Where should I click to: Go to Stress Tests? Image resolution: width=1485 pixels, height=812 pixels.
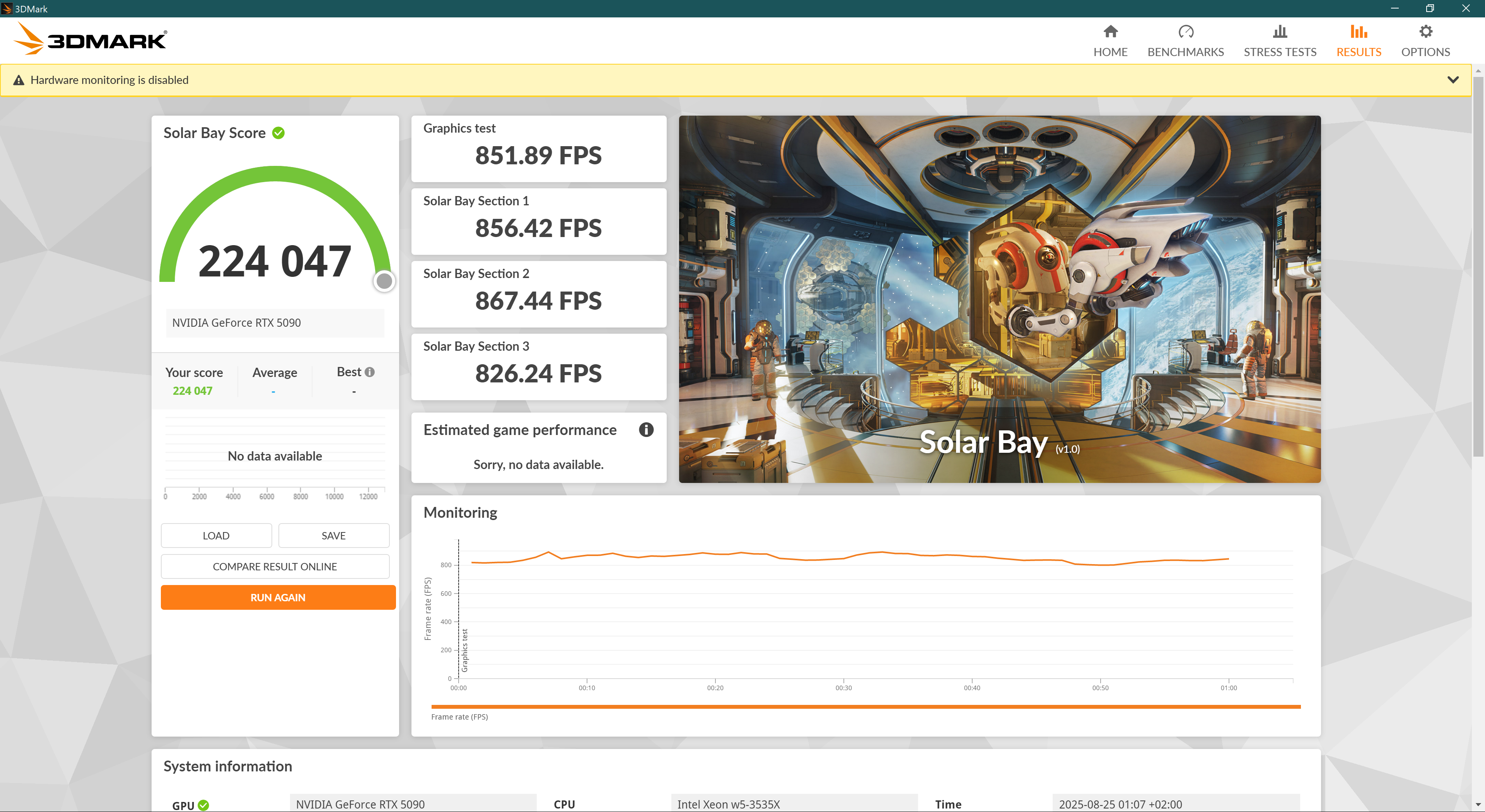click(x=1279, y=41)
